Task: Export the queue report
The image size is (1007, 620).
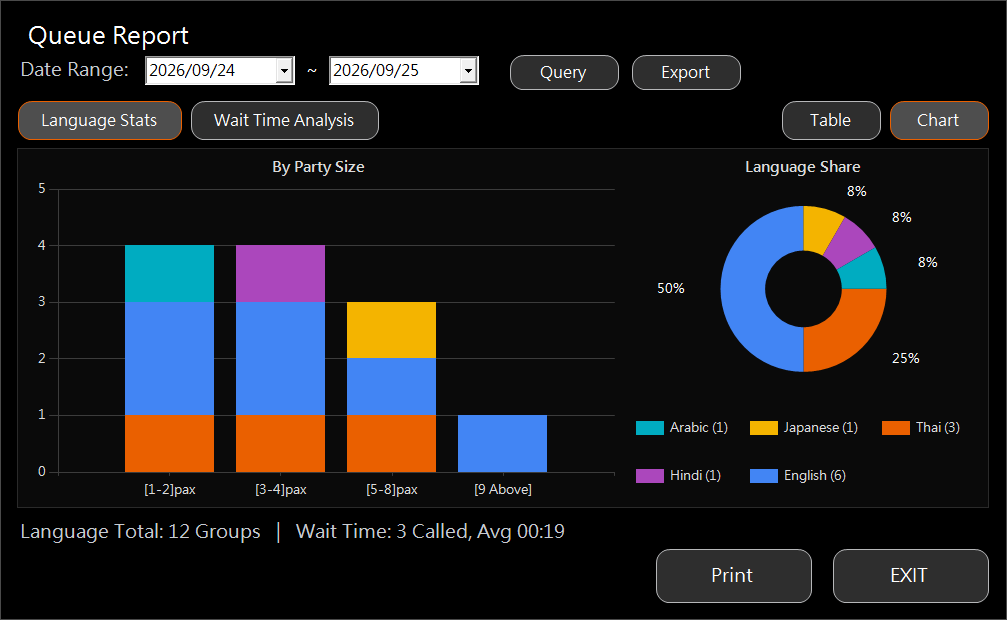Action: [x=686, y=73]
